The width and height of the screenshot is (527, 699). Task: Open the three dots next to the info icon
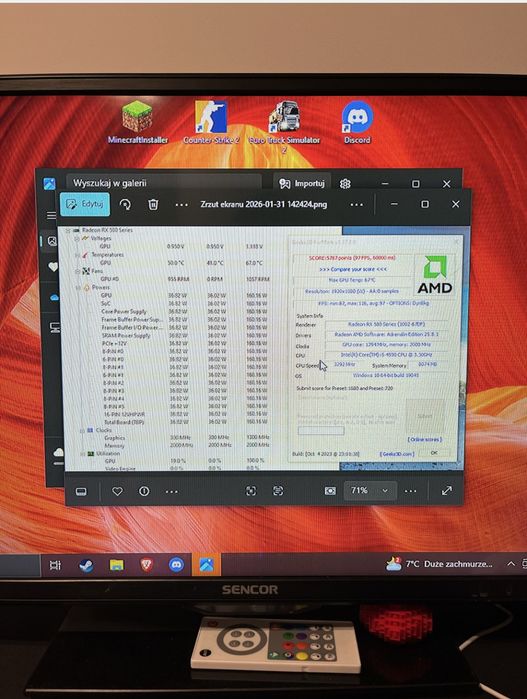click(x=172, y=492)
